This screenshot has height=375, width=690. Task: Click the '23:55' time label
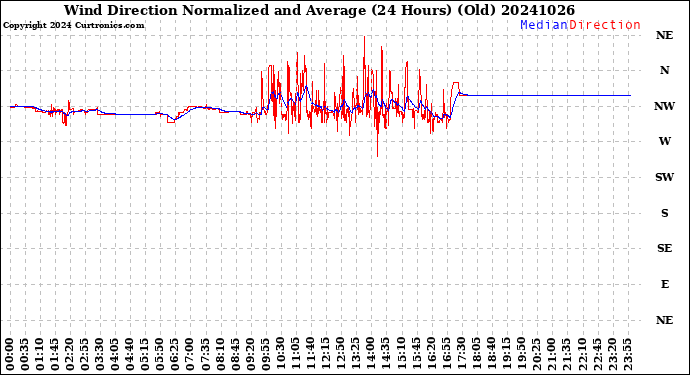(627, 354)
